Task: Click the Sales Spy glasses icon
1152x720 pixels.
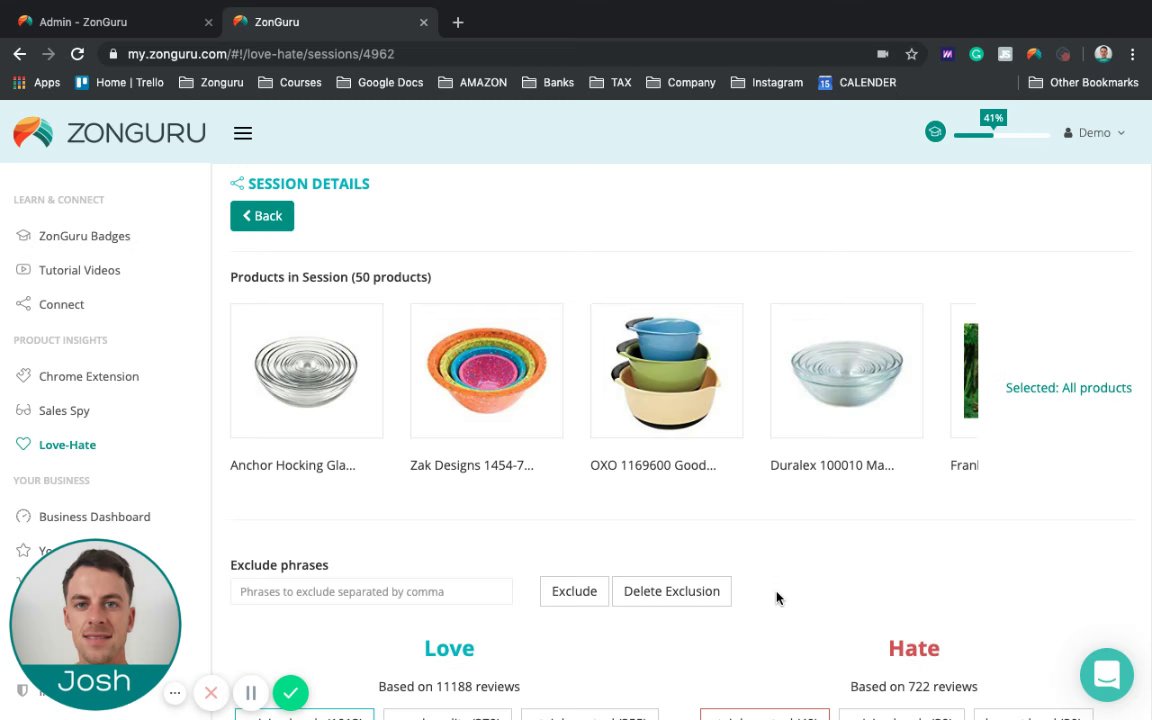Action: (x=23, y=410)
